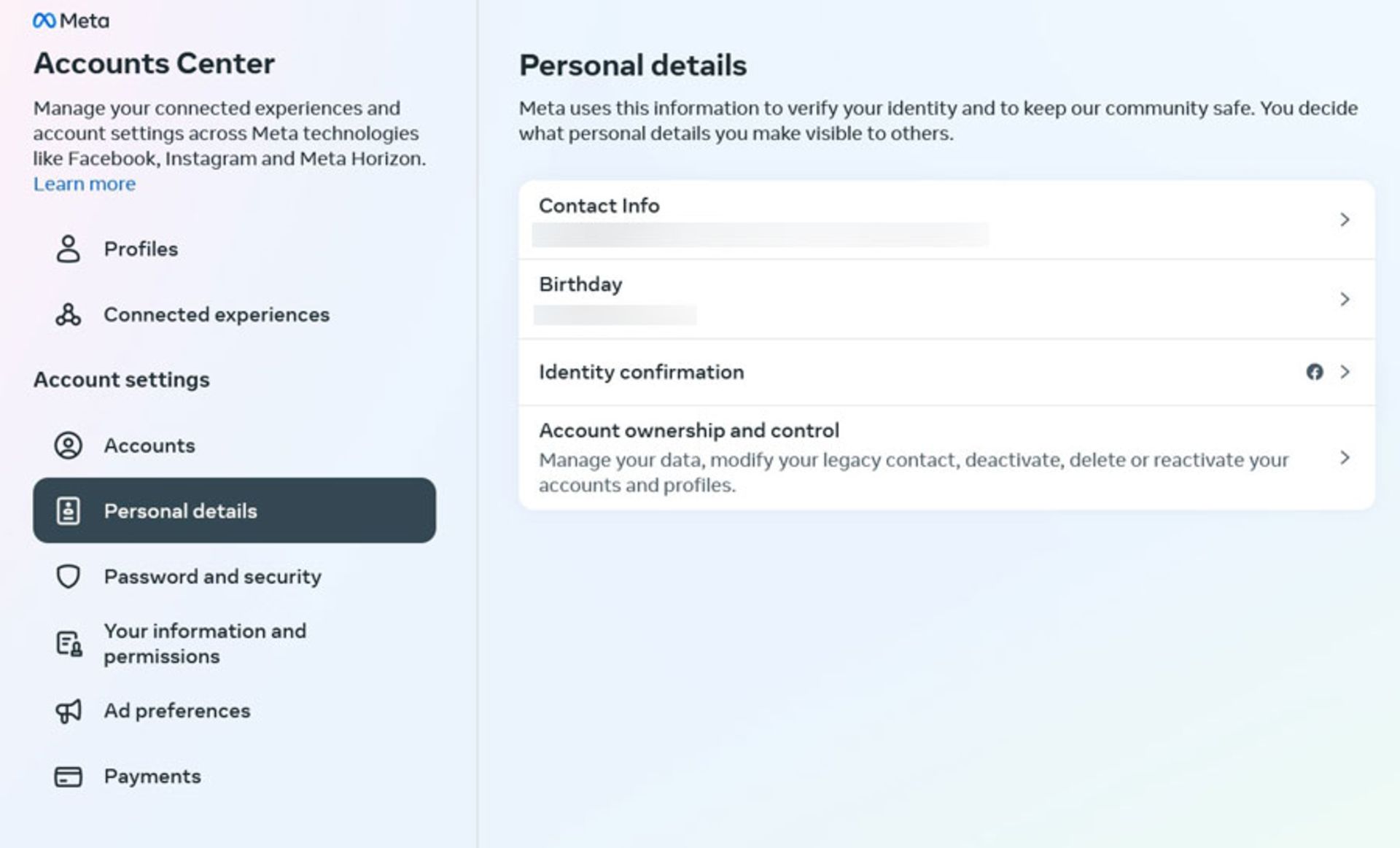
Task: Click the Ad preferences megaphone icon
Action: tap(69, 711)
